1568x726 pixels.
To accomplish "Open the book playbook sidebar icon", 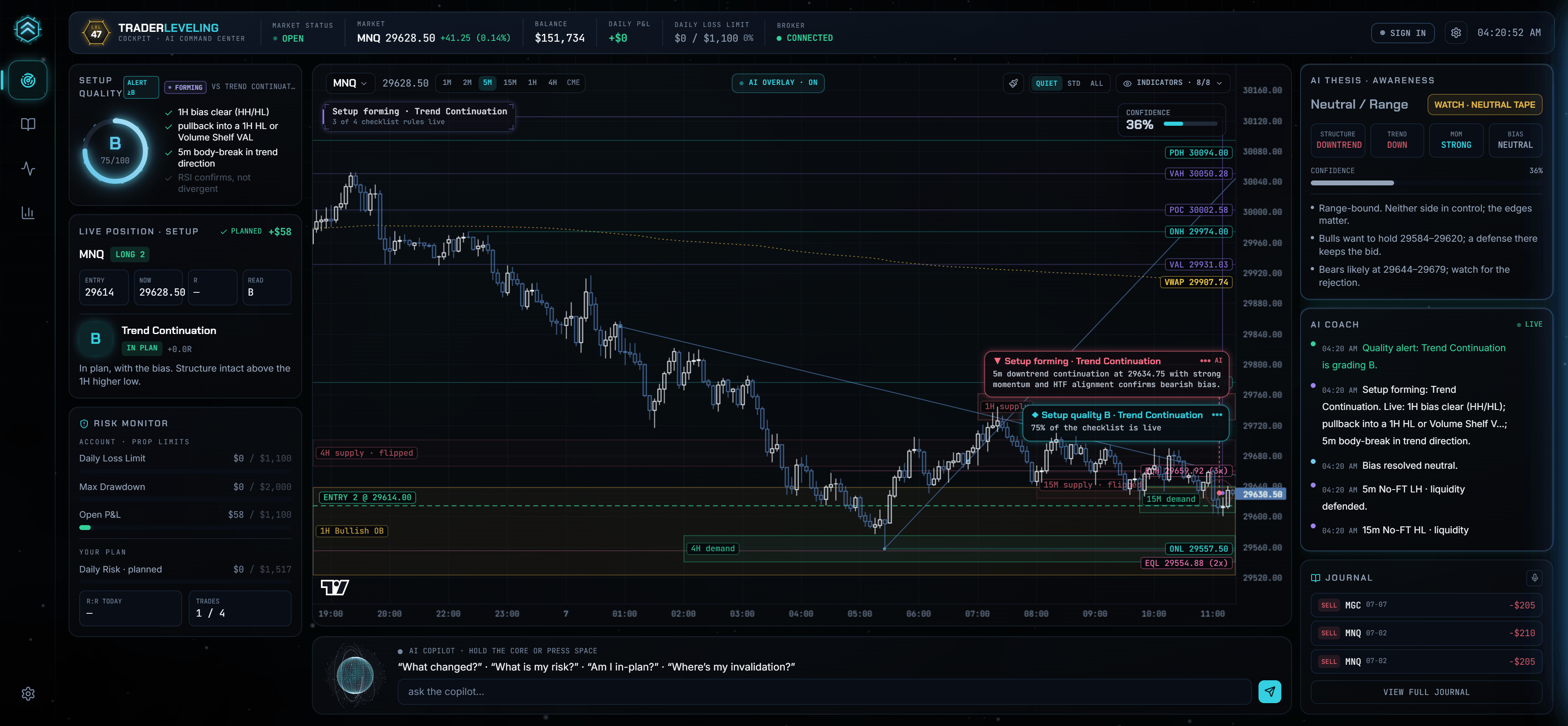I will pyautogui.click(x=28, y=124).
